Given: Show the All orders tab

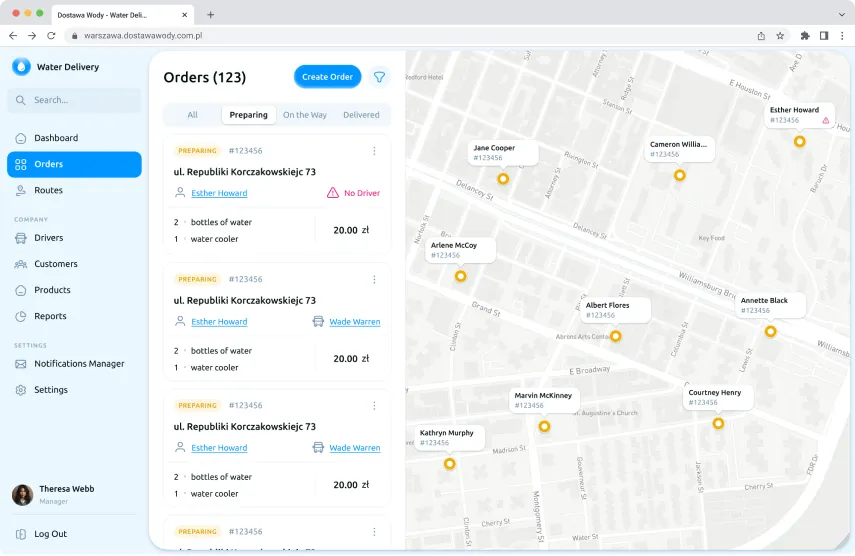Looking at the screenshot, I should [x=192, y=115].
